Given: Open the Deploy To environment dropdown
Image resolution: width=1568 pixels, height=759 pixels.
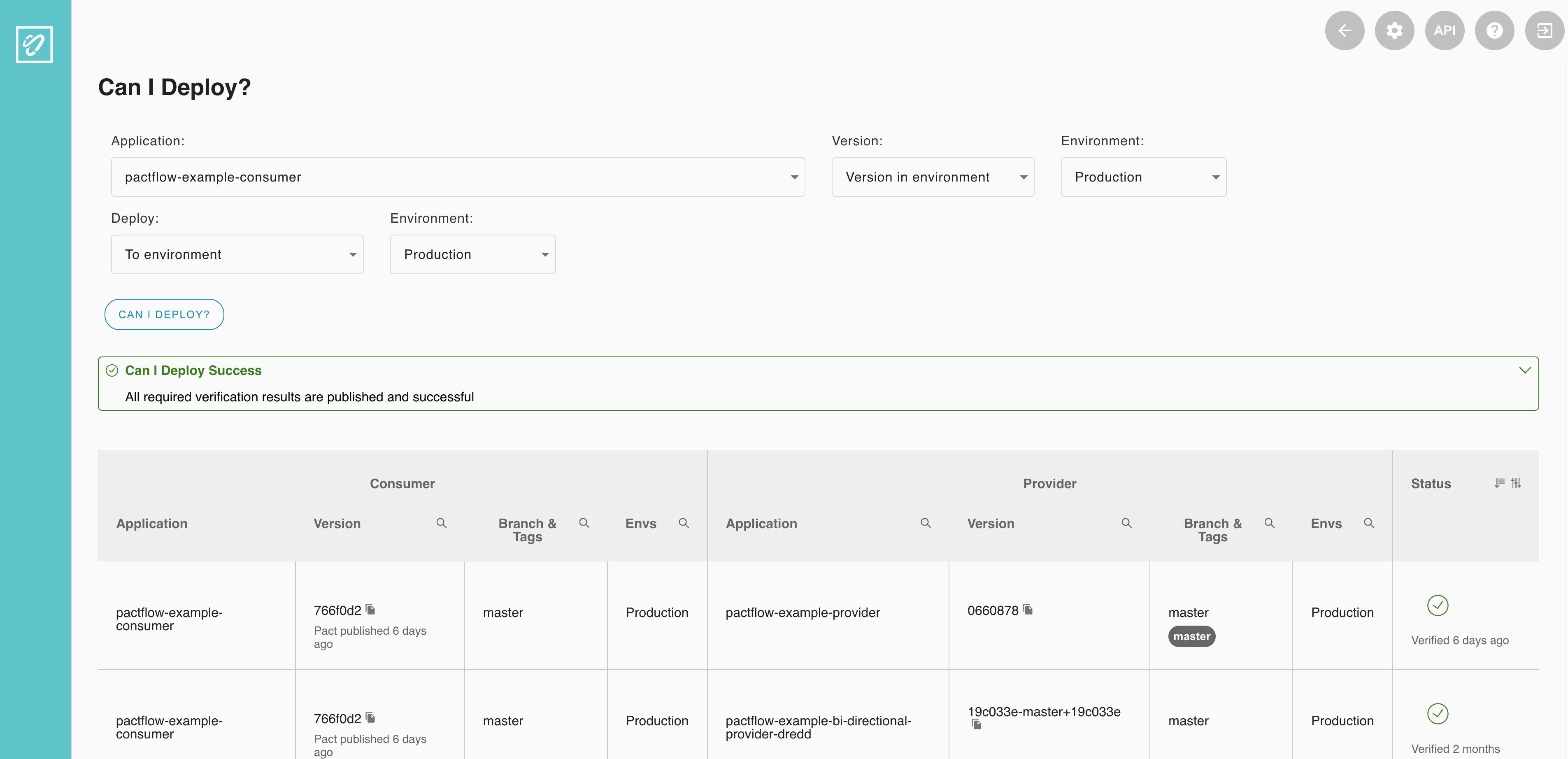Looking at the screenshot, I should [237, 254].
